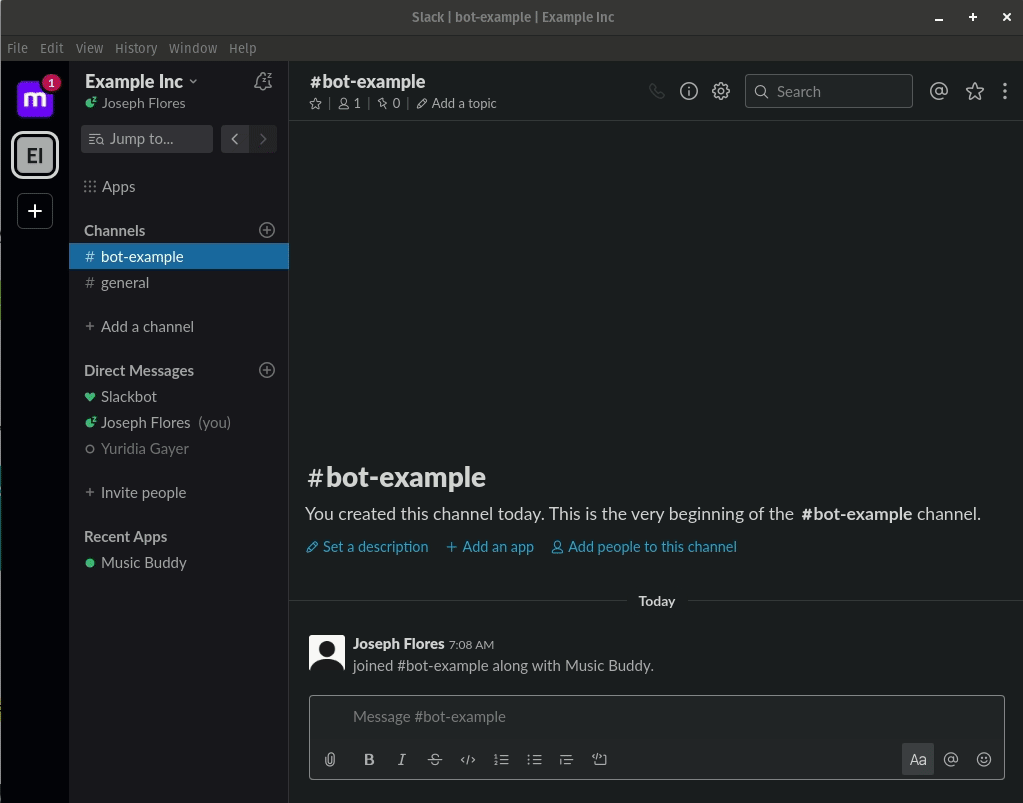Go forward in history with right chevron
This screenshot has width=1023, height=803.
tap(263, 139)
